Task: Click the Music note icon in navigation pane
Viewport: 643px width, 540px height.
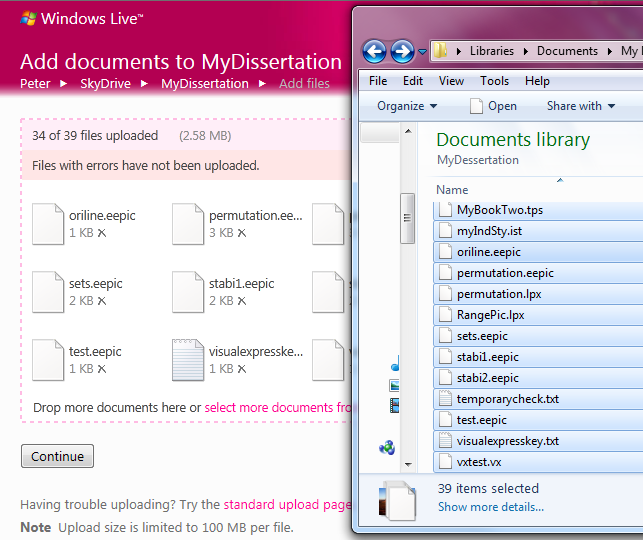Action: pos(395,363)
